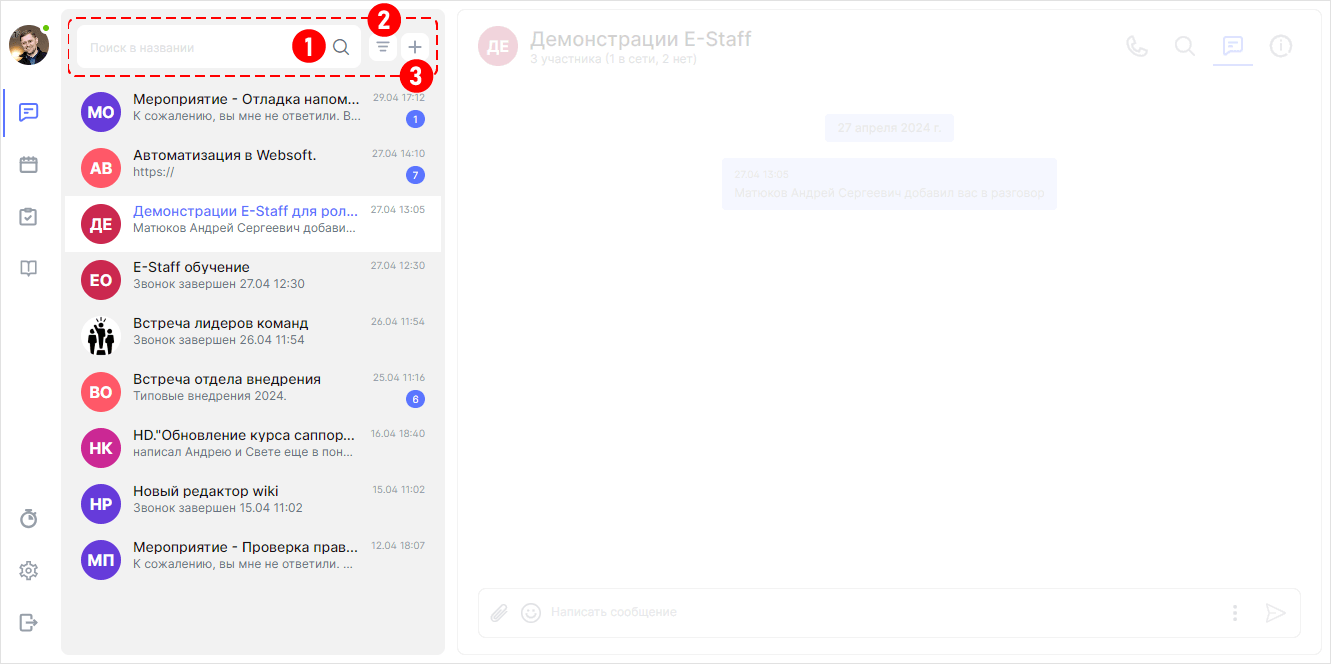Open the new chat plus menu

tap(414, 46)
